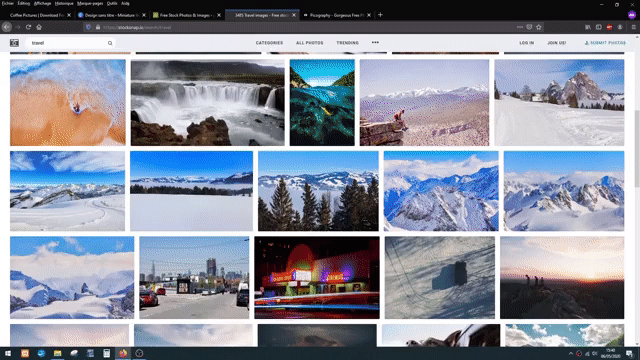Click the red adblock extension icon
The height and width of the screenshot is (360, 640).
609,27
